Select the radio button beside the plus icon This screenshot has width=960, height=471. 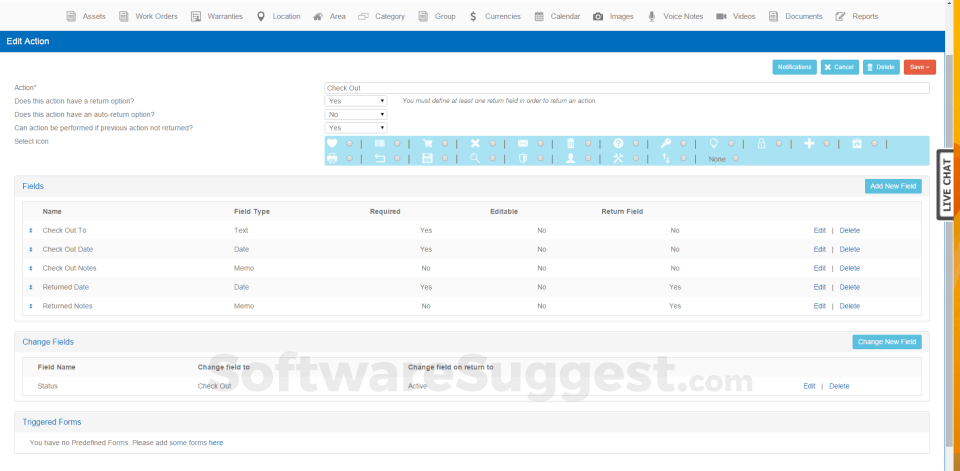pyautogui.click(x=827, y=143)
